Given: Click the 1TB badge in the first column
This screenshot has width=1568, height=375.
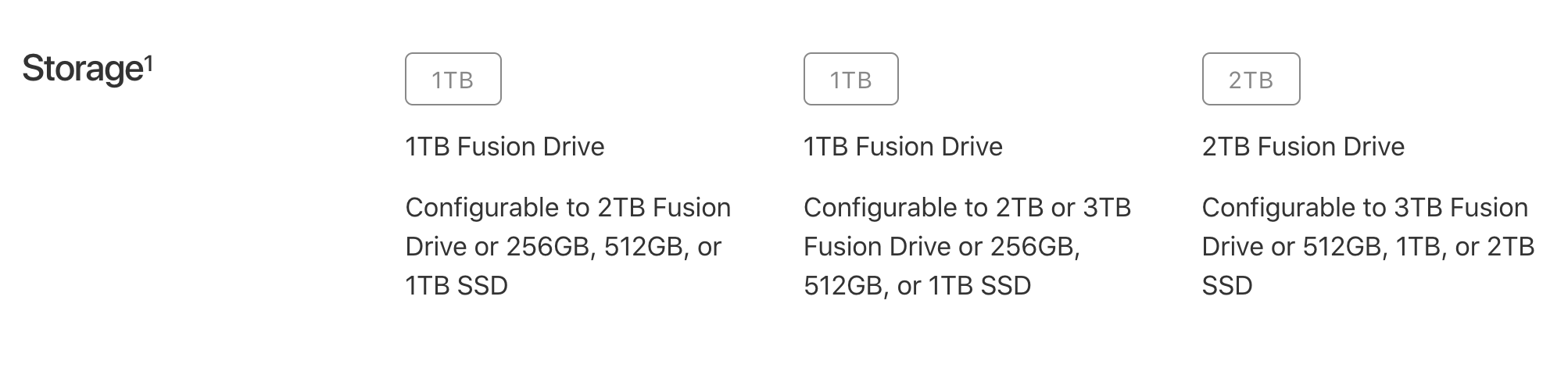Looking at the screenshot, I should pos(453,79).
